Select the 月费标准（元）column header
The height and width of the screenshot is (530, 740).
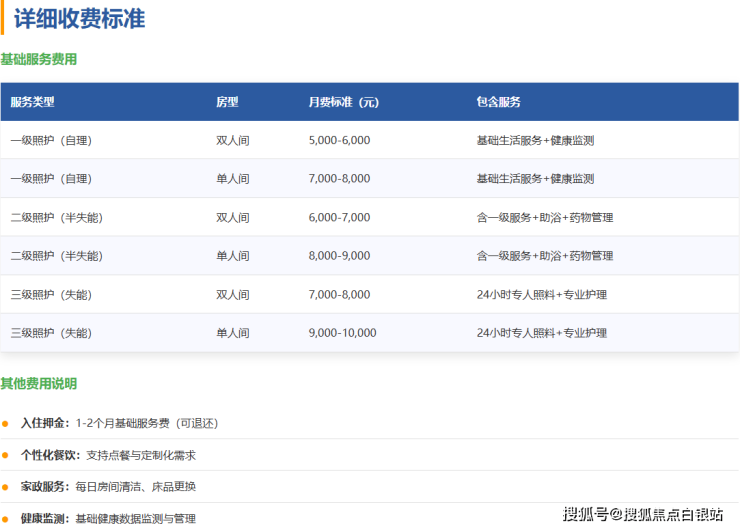click(343, 102)
